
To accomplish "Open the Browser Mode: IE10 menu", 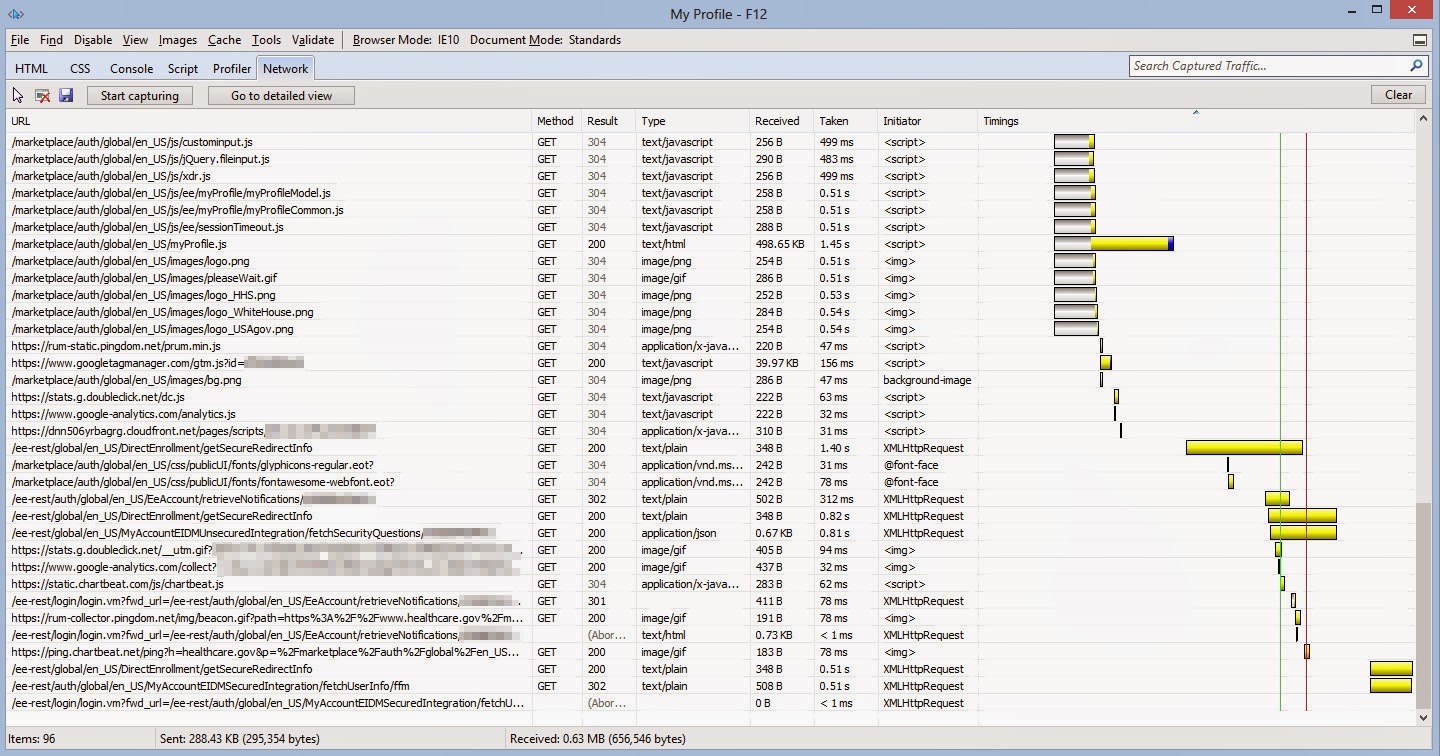I will coord(406,40).
